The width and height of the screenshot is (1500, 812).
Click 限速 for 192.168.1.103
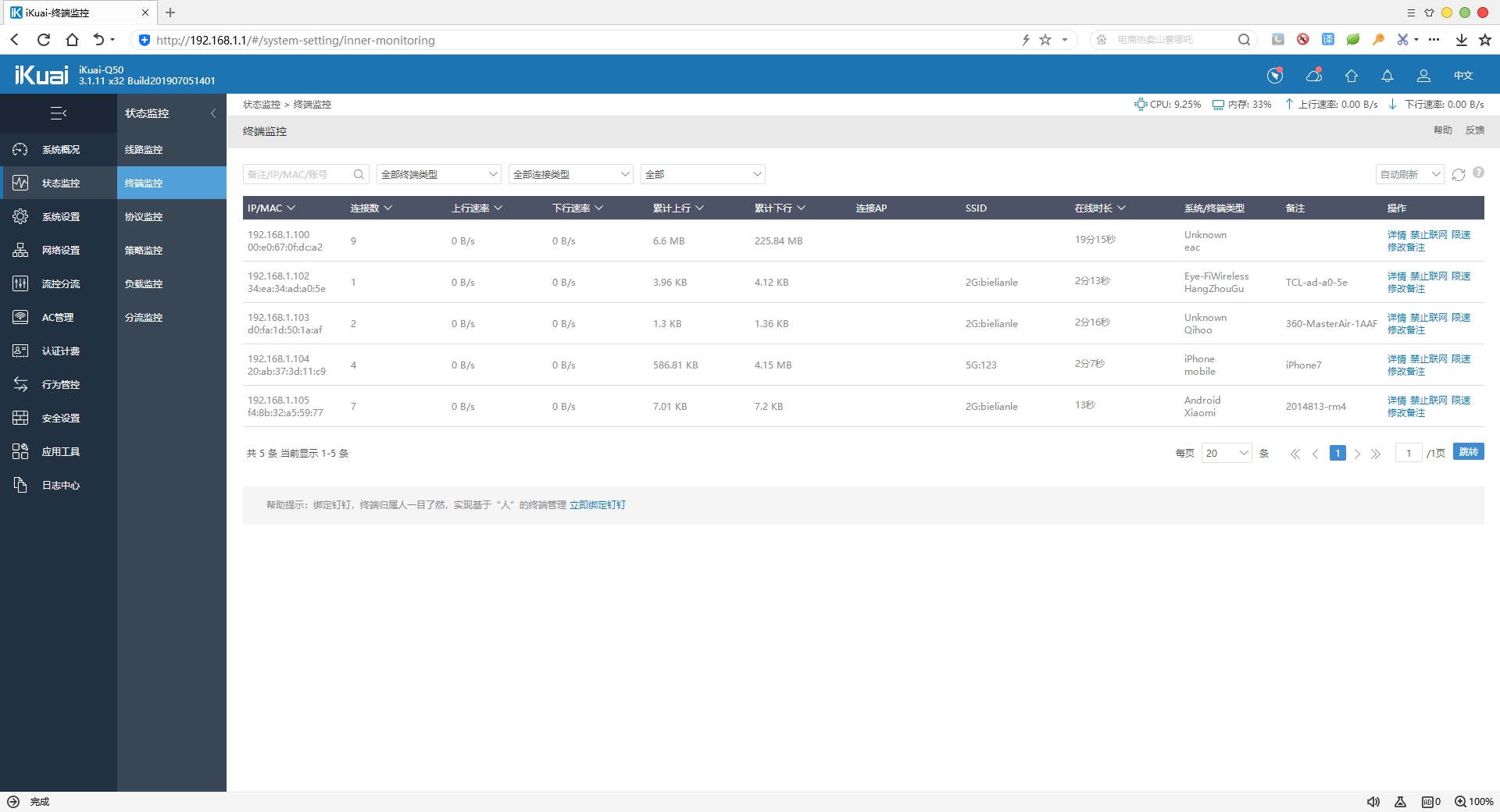click(1461, 317)
